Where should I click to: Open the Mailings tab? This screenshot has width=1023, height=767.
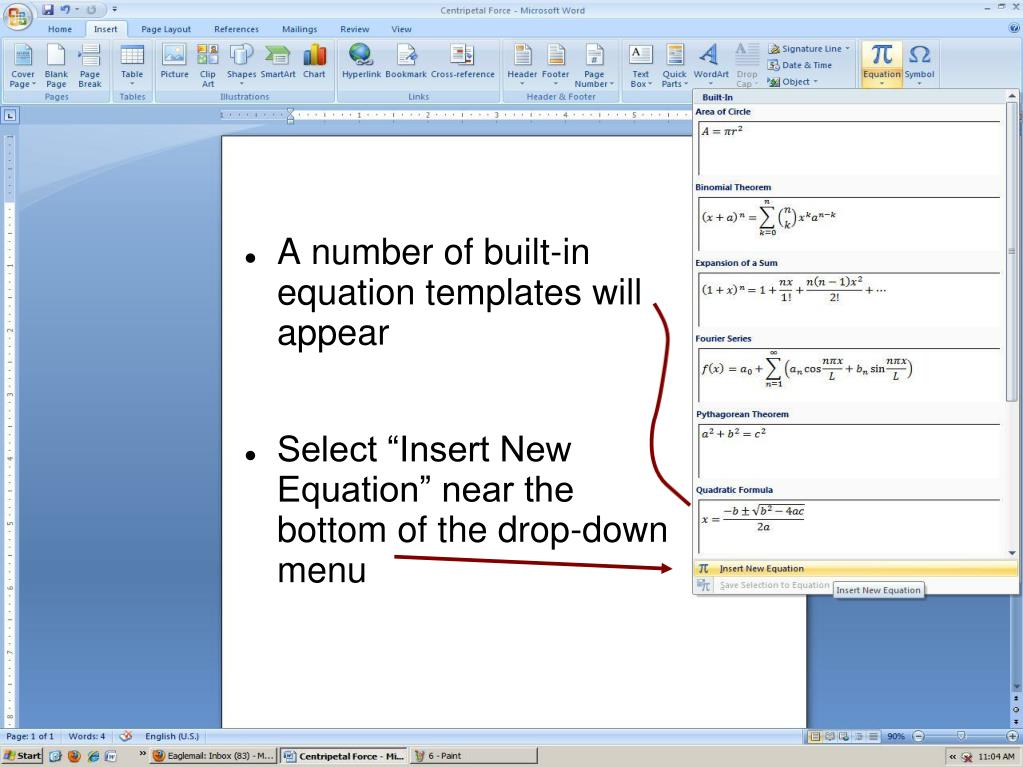point(299,29)
